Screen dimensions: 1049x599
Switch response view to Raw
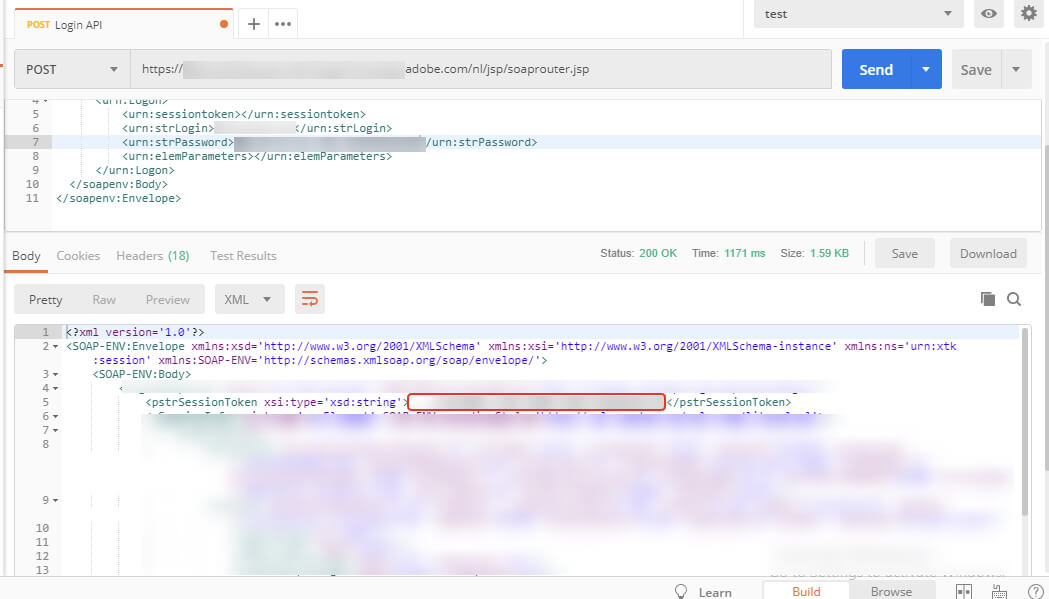[104, 298]
